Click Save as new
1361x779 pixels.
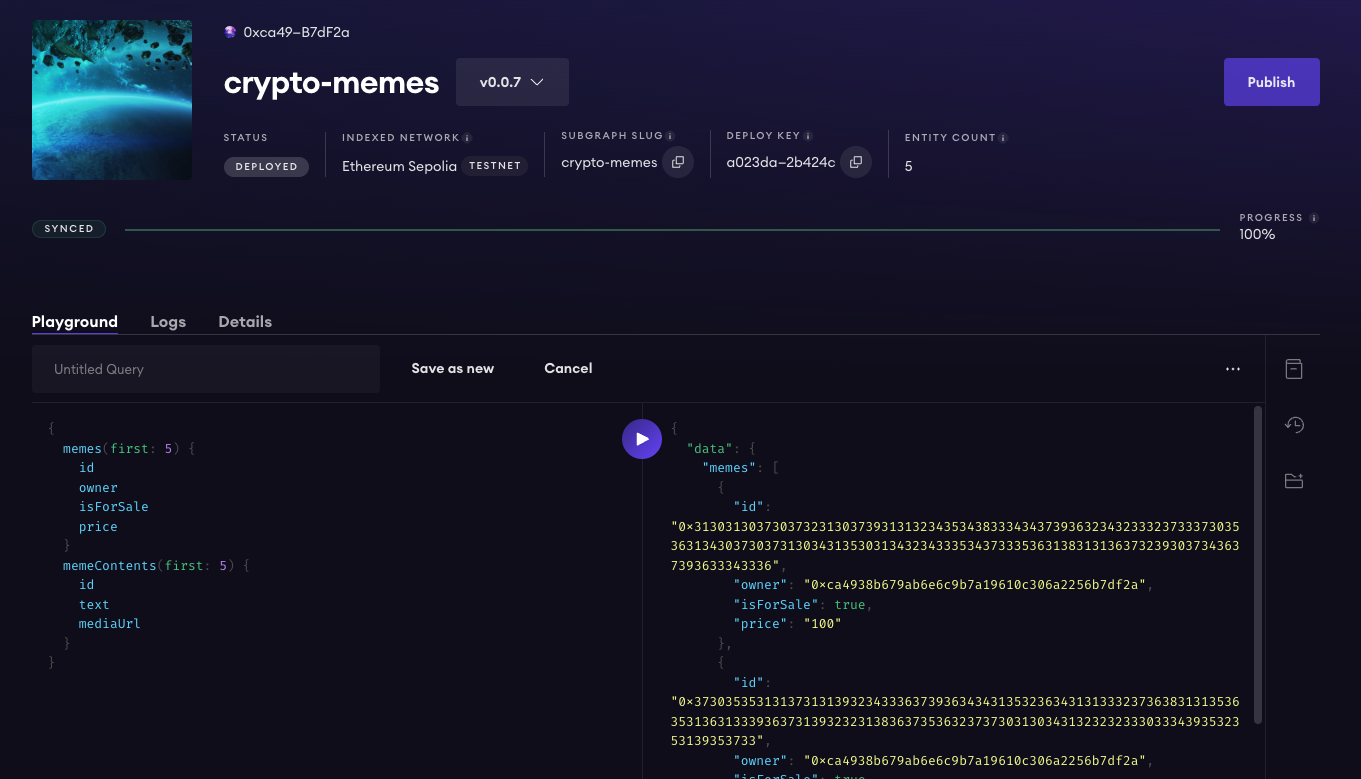tap(452, 369)
